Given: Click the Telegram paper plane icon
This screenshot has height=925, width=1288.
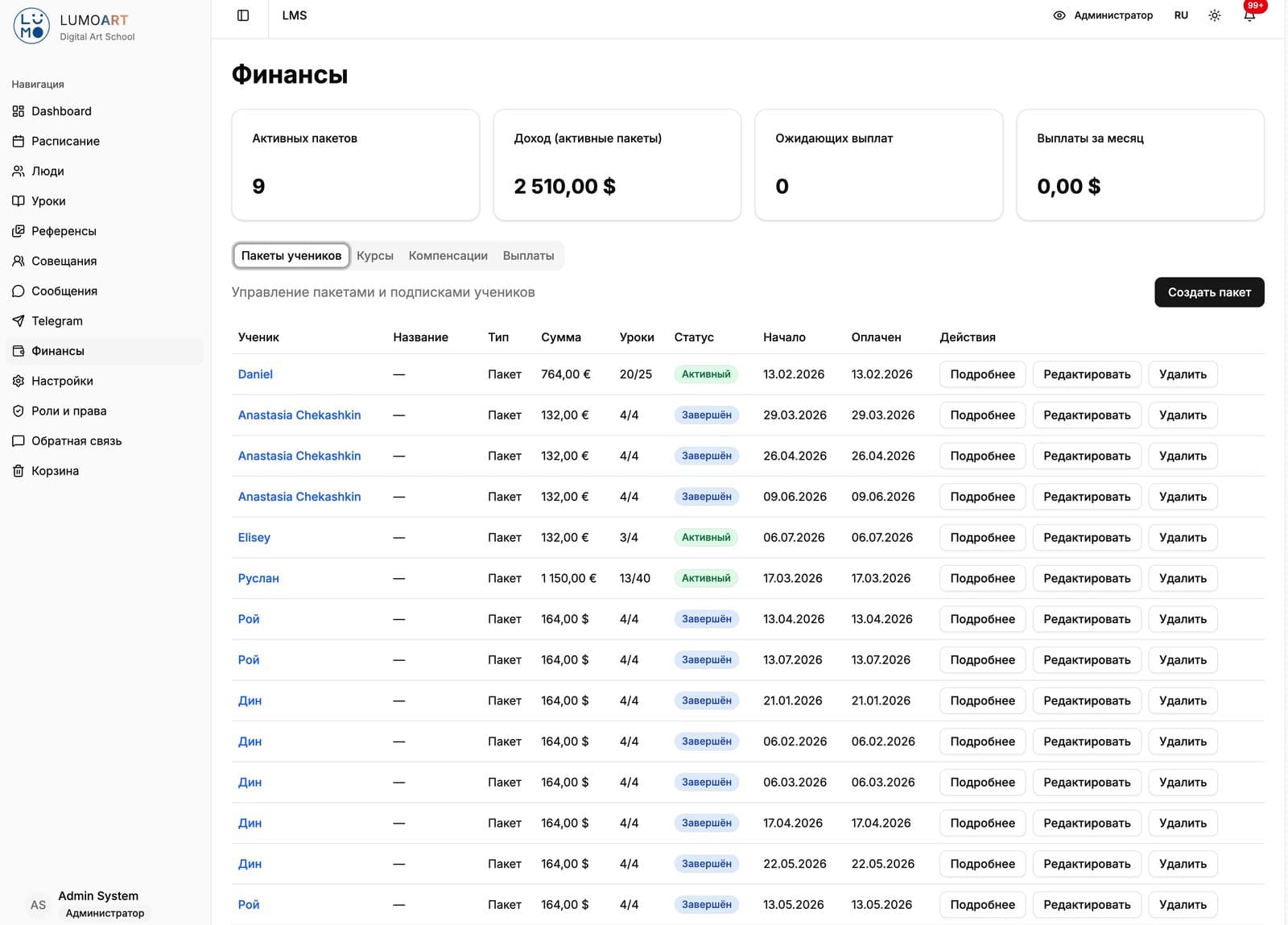Looking at the screenshot, I should point(18,320).
